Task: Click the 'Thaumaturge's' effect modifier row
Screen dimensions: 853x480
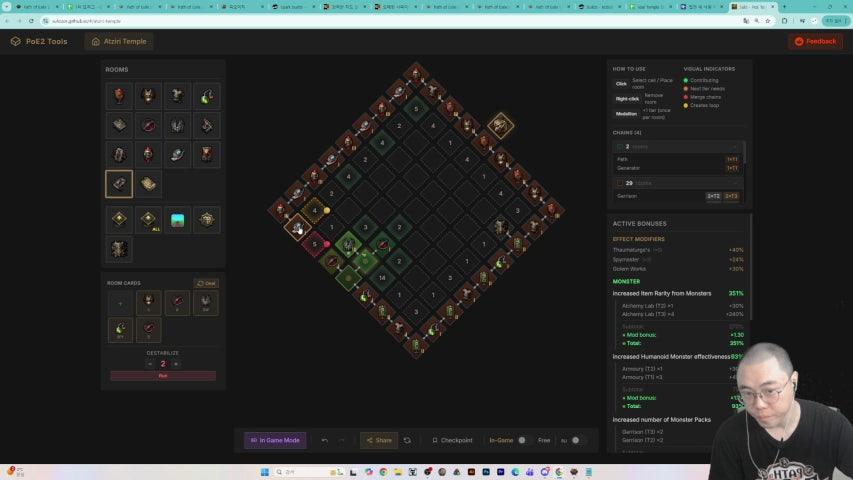Action: click(678, 250)
